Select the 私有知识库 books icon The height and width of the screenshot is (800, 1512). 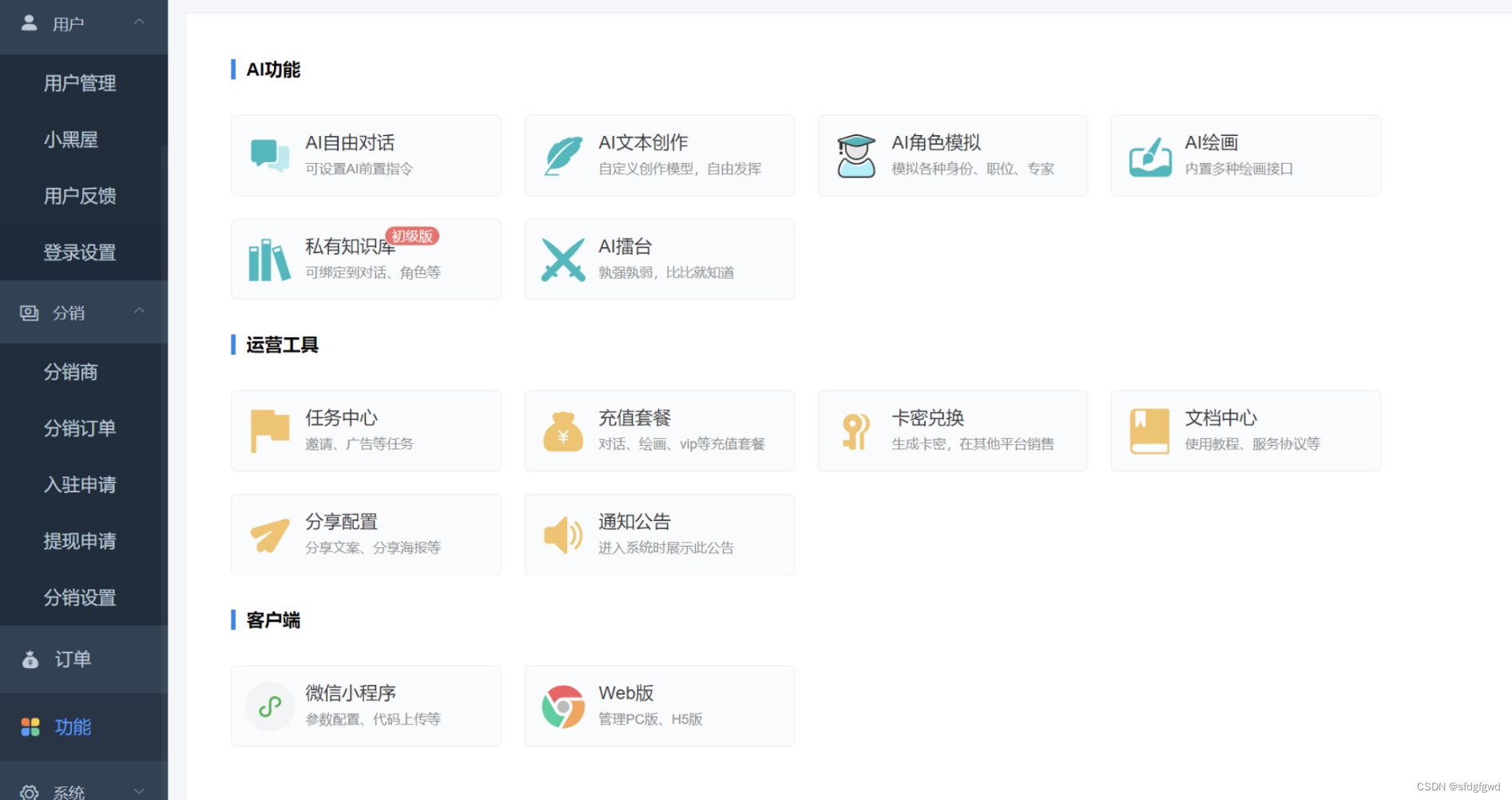pos(268,258)
